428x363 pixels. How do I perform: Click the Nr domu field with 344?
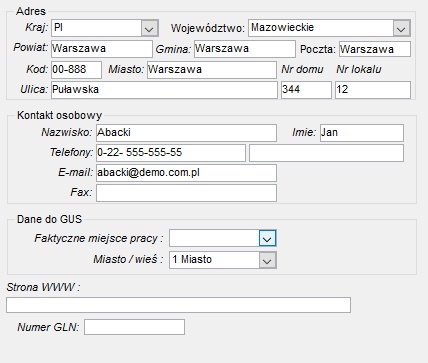tap(306, 90)
